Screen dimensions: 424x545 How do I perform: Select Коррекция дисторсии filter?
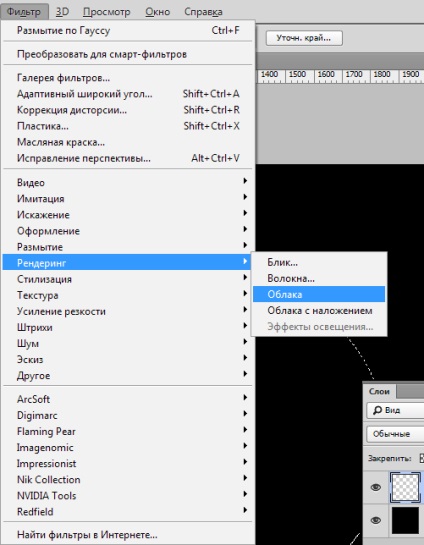pyautogui.click(x=128, y=110)
